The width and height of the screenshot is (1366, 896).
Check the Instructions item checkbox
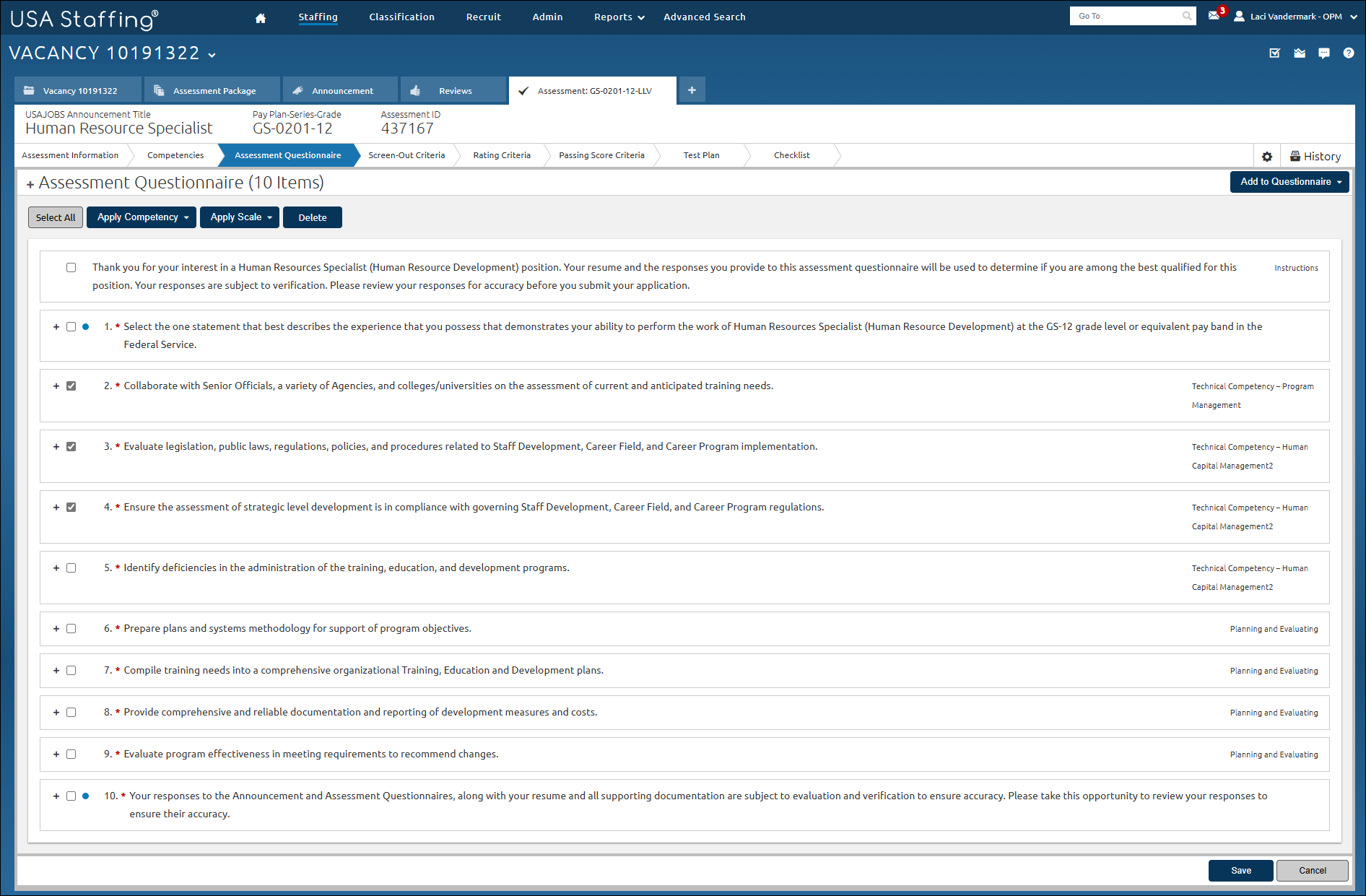tap(71, 267)
